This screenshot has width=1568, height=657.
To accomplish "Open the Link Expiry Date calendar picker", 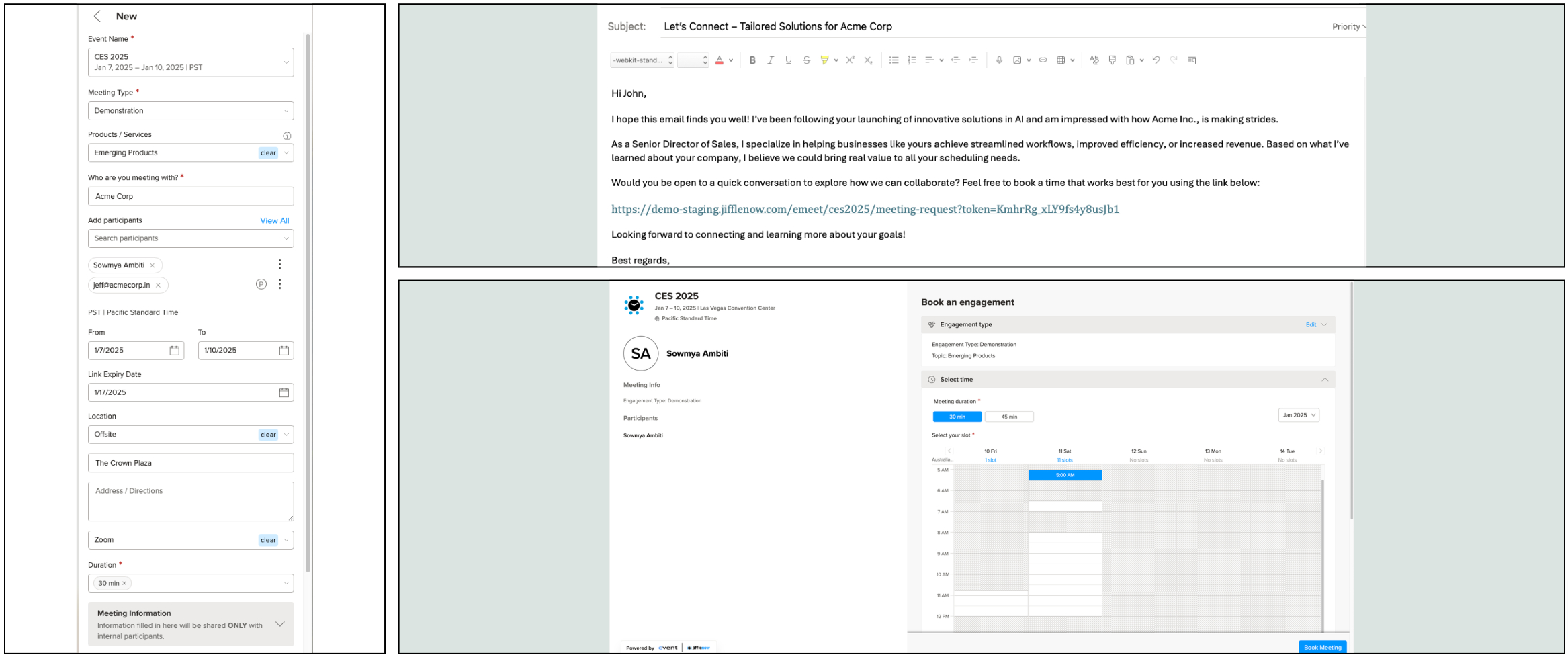I will tap(284, 392).
